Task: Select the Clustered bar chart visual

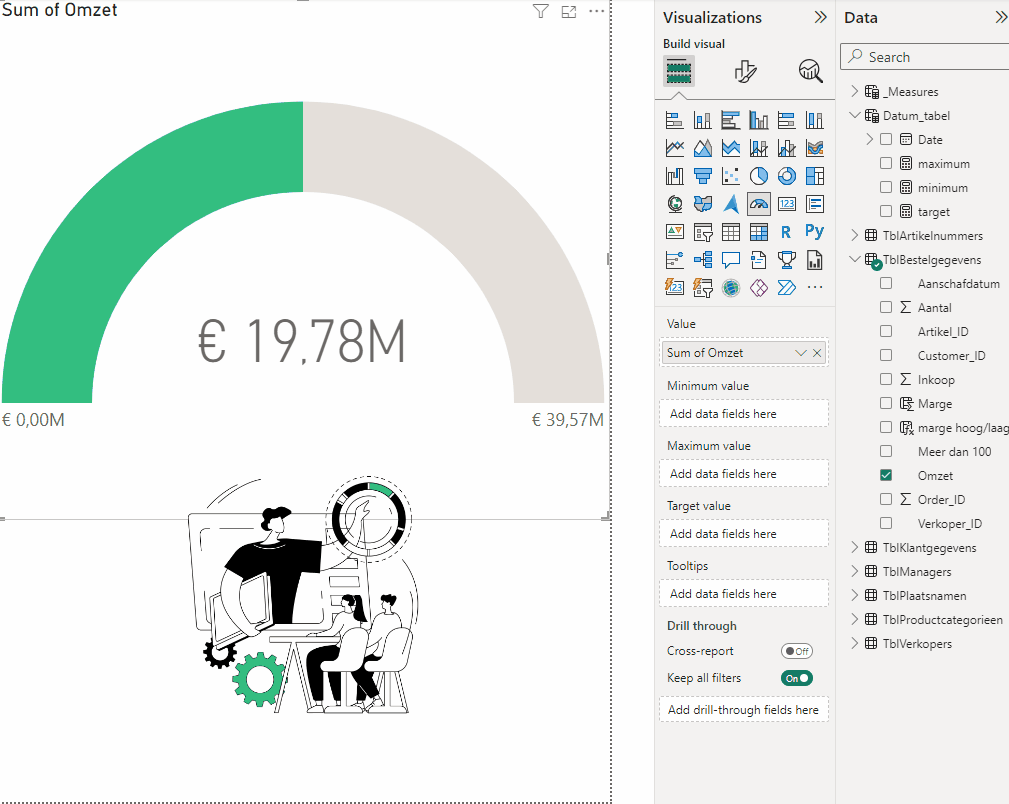Action: [730, 120]
